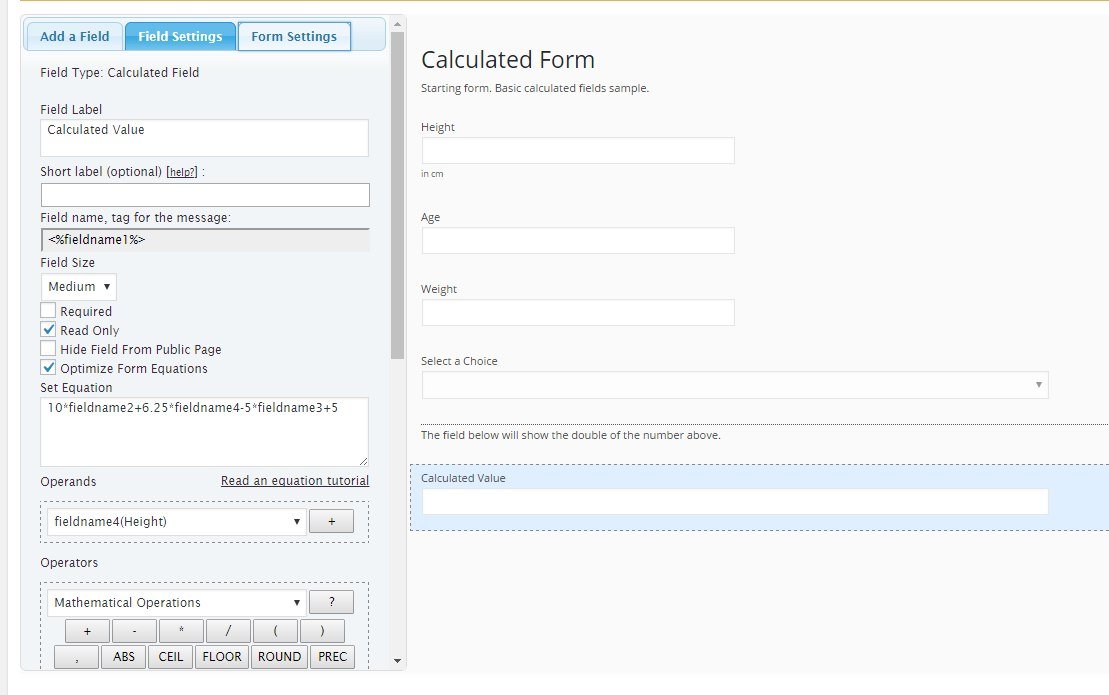Switch to the Add a Field tab

[74, 37]
